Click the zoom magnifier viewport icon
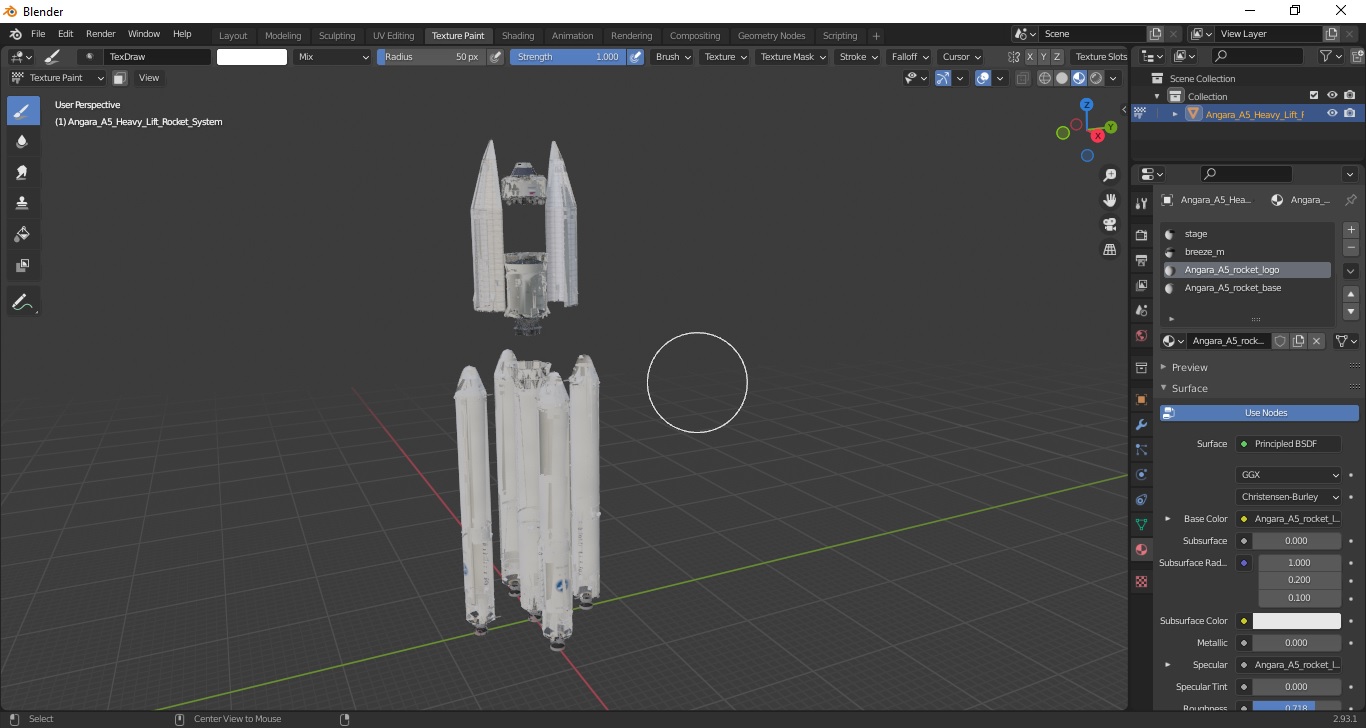This screenshot has height=728, width=1366. click(1109, 175)
